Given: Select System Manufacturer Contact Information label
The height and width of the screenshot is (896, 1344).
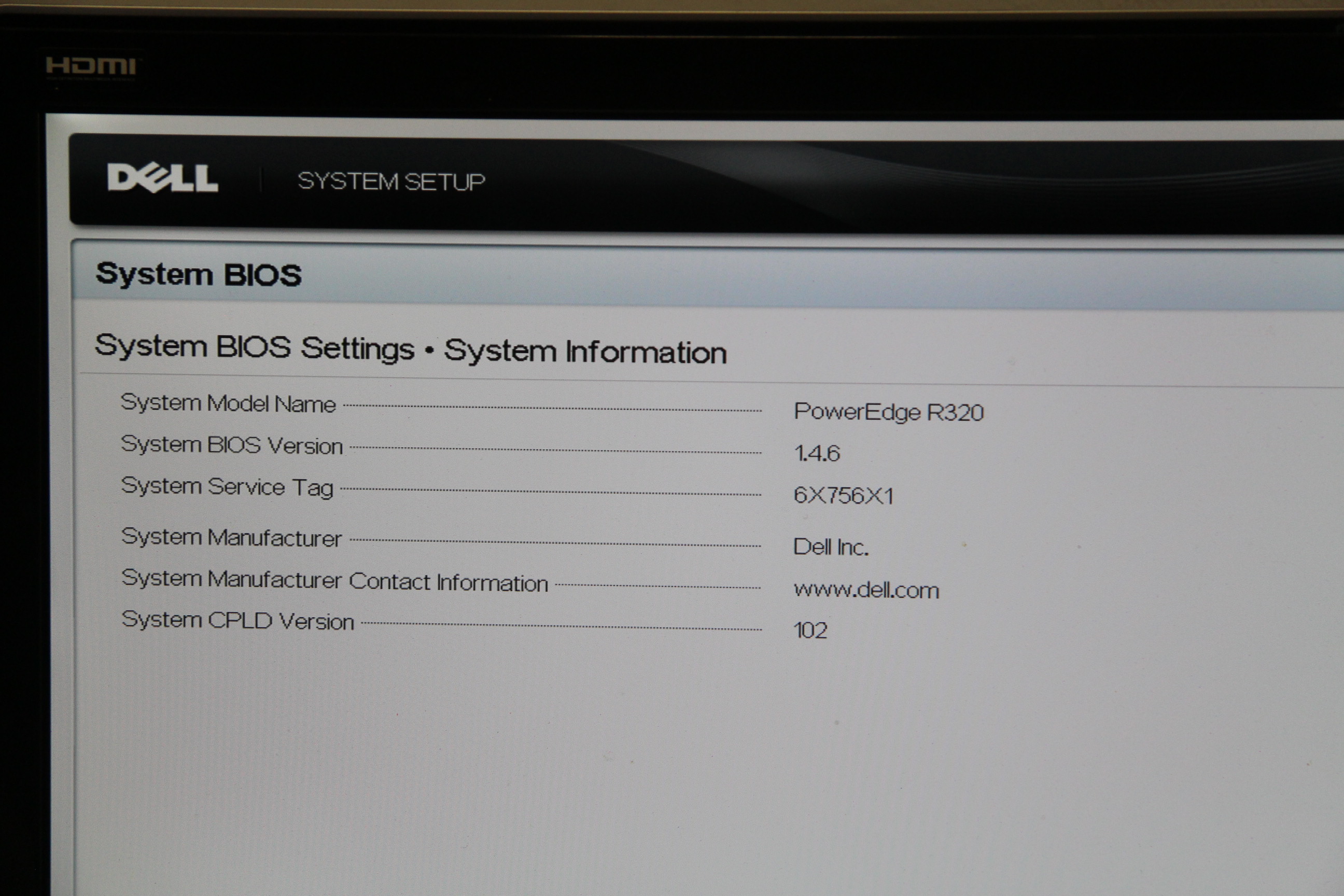Looking at the screenshot, I should [334, 581].
